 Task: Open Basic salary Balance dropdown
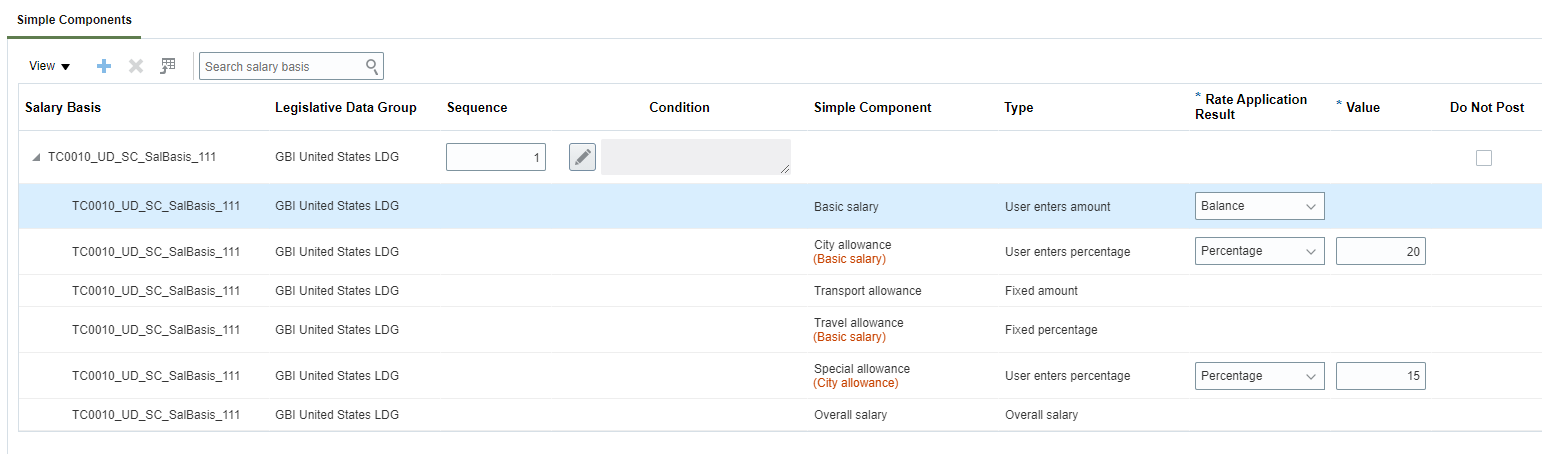(x=1259, y=206)
